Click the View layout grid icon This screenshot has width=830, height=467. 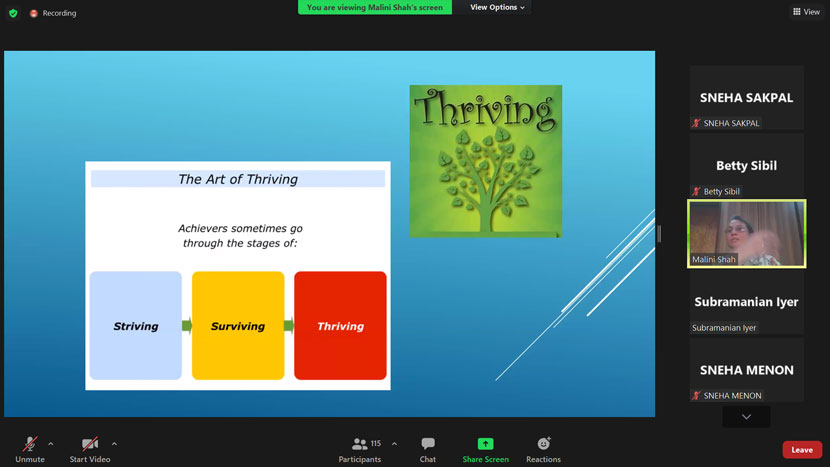(x=797, y=12)
